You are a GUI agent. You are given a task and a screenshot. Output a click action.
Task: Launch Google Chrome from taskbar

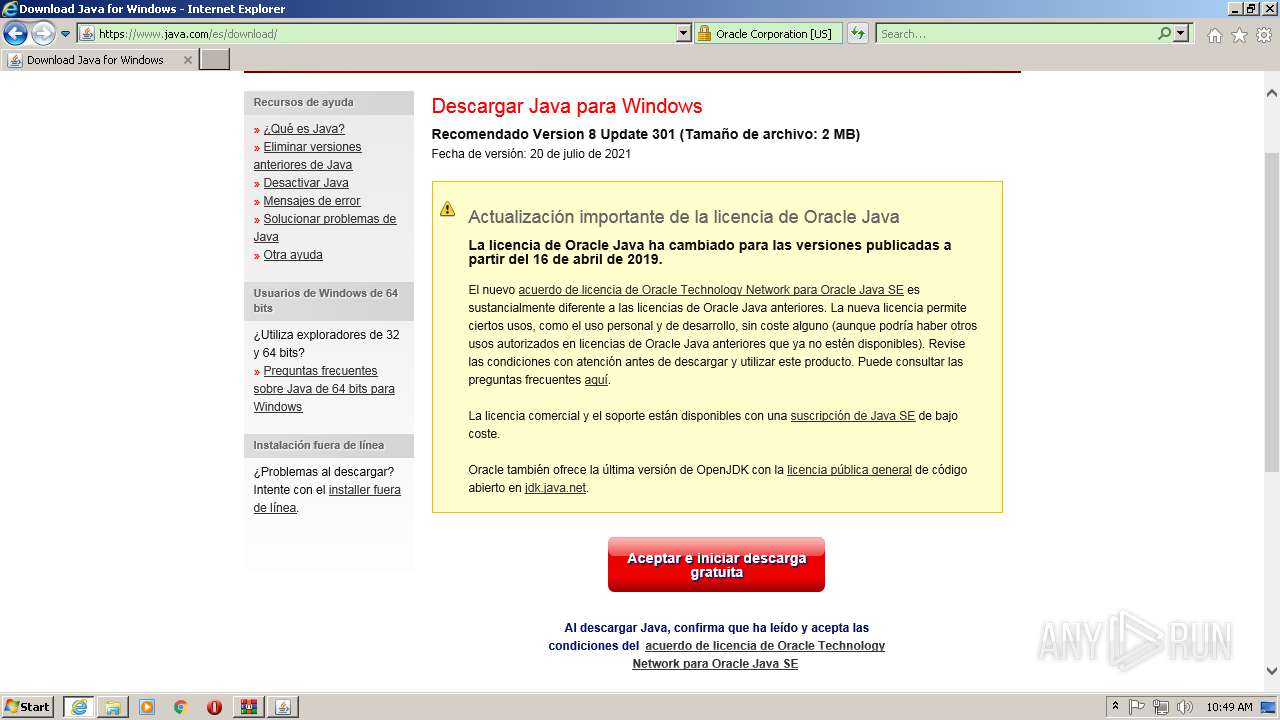click(181, 707)
